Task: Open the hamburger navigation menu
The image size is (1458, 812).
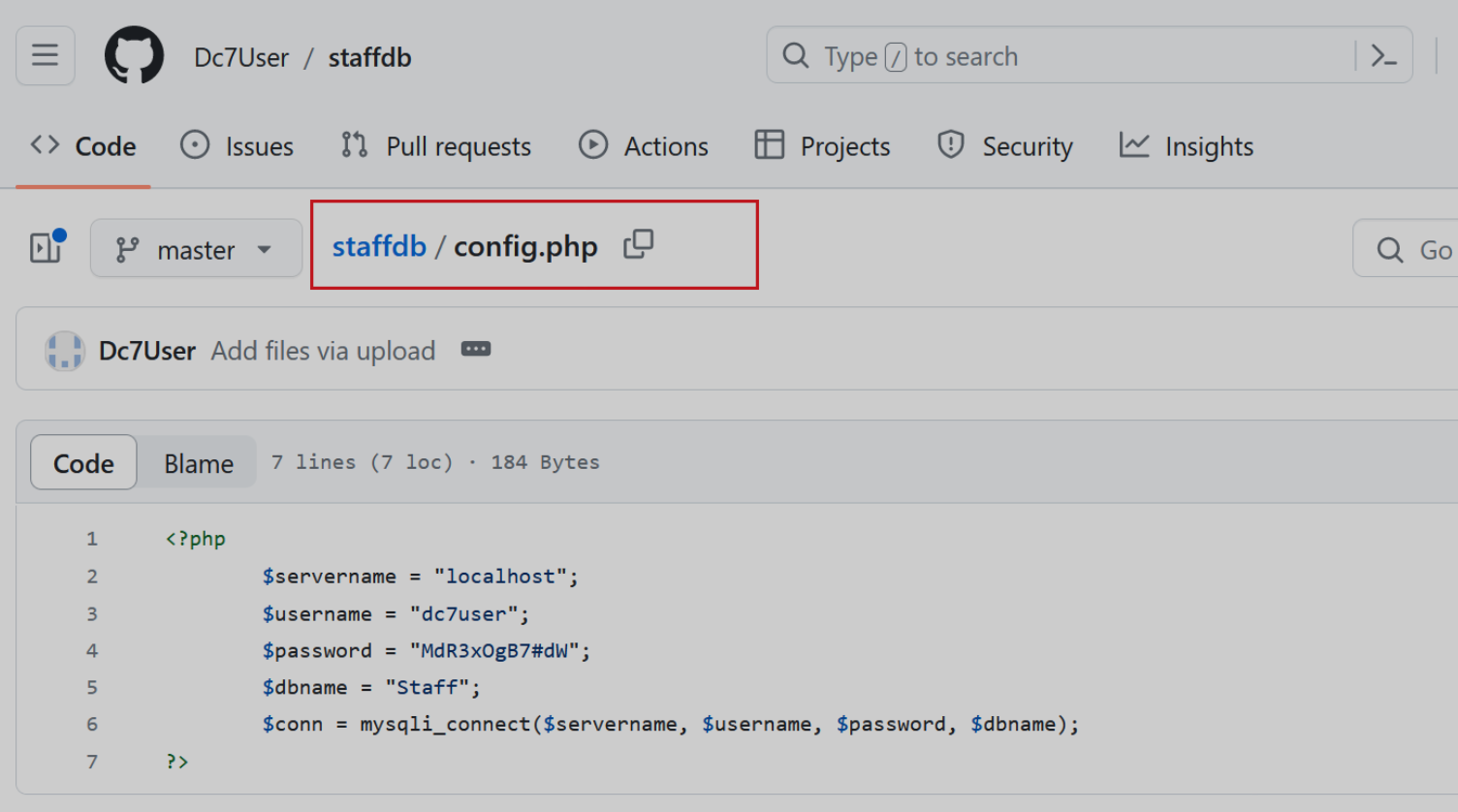Action: click(x=45, y=56)
